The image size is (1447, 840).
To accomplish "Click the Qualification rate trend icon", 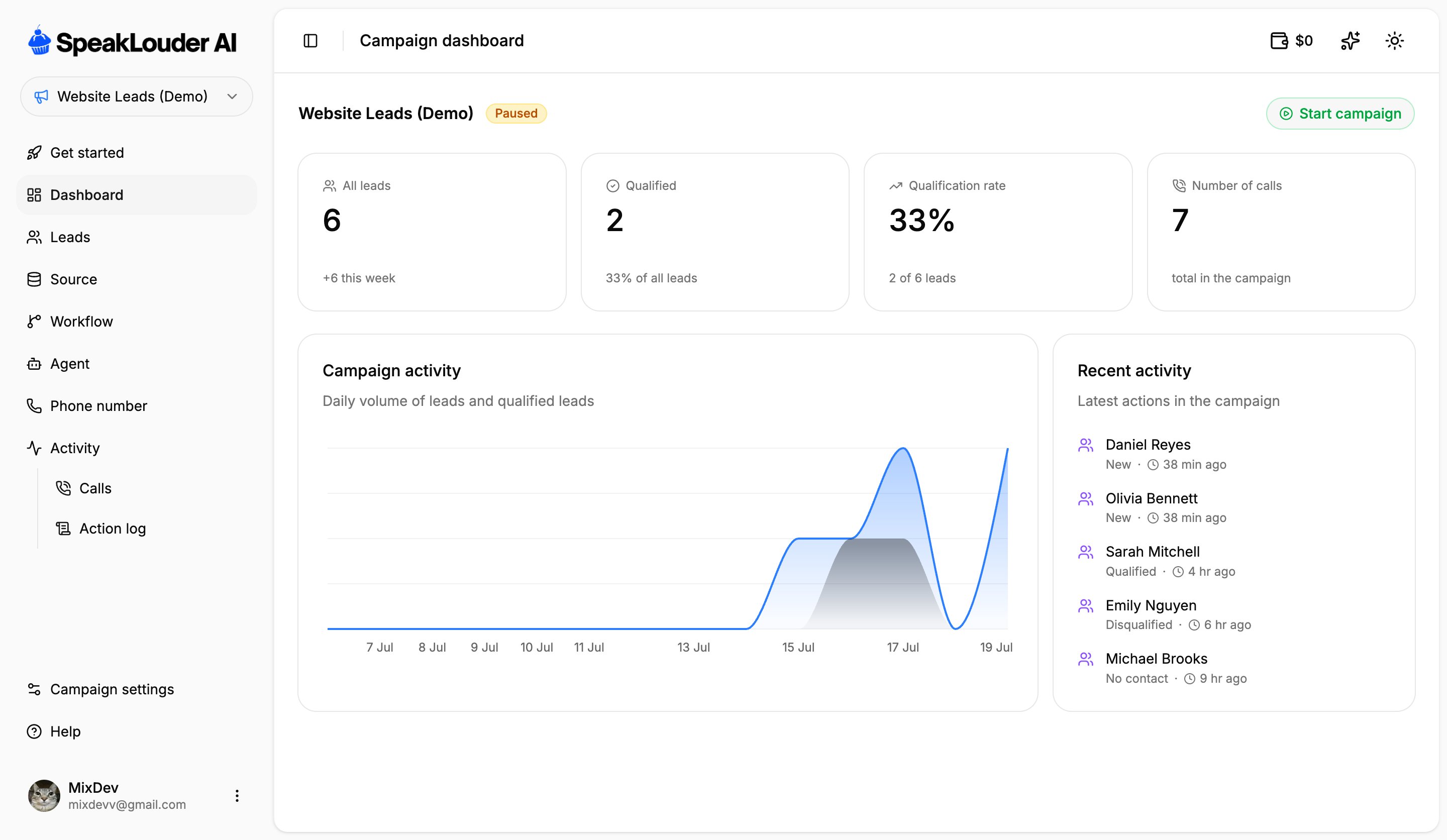I will [x=896, y=186].
